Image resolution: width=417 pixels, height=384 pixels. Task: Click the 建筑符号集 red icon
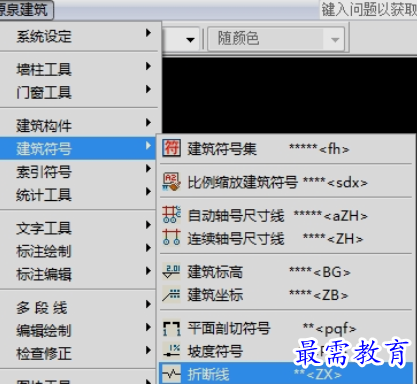[x=171, y=148]
